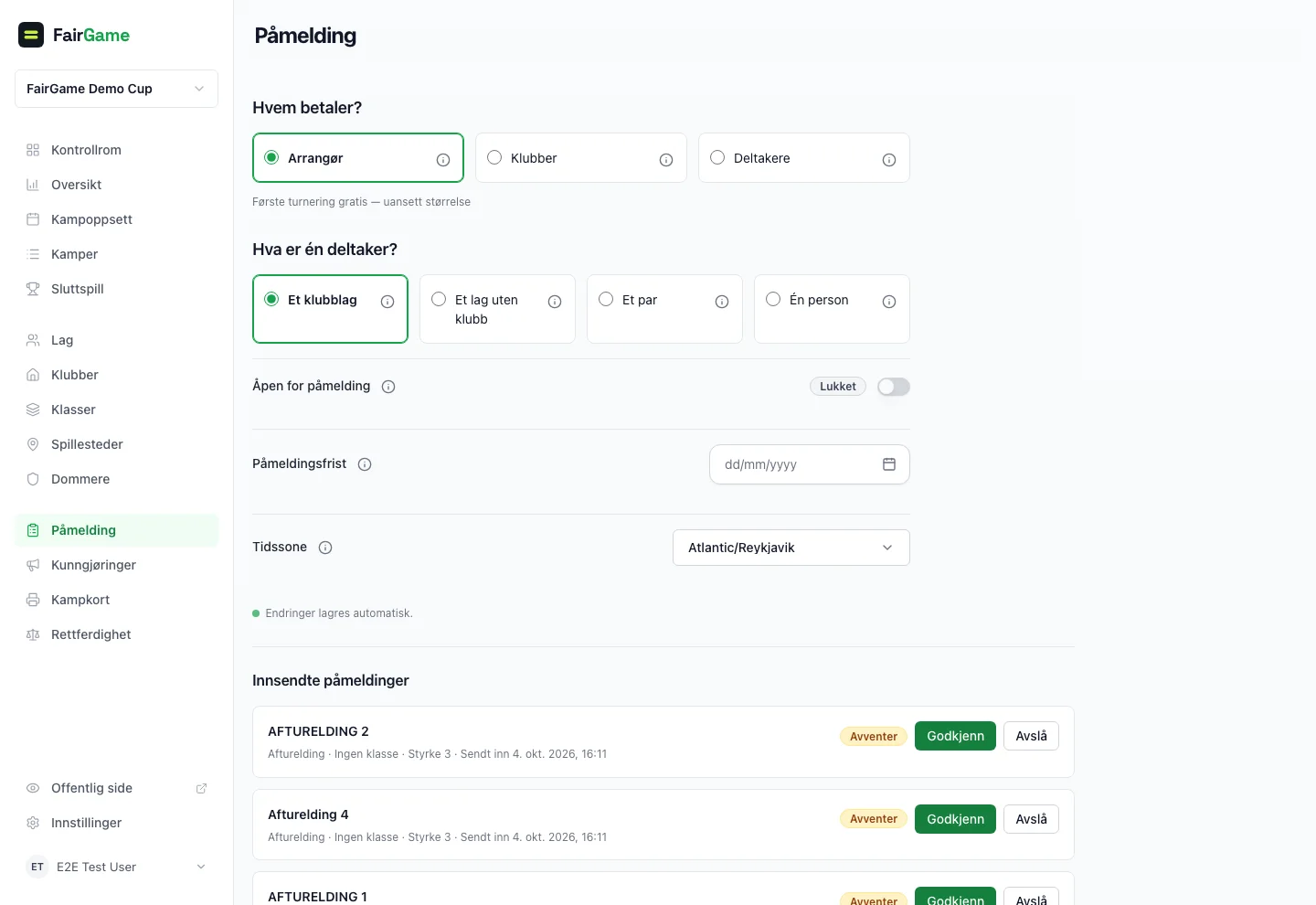Screen dimensions: 1316x905
Task: Reject Afturelding 4 with Avslå
Action: pos(1031,819)
